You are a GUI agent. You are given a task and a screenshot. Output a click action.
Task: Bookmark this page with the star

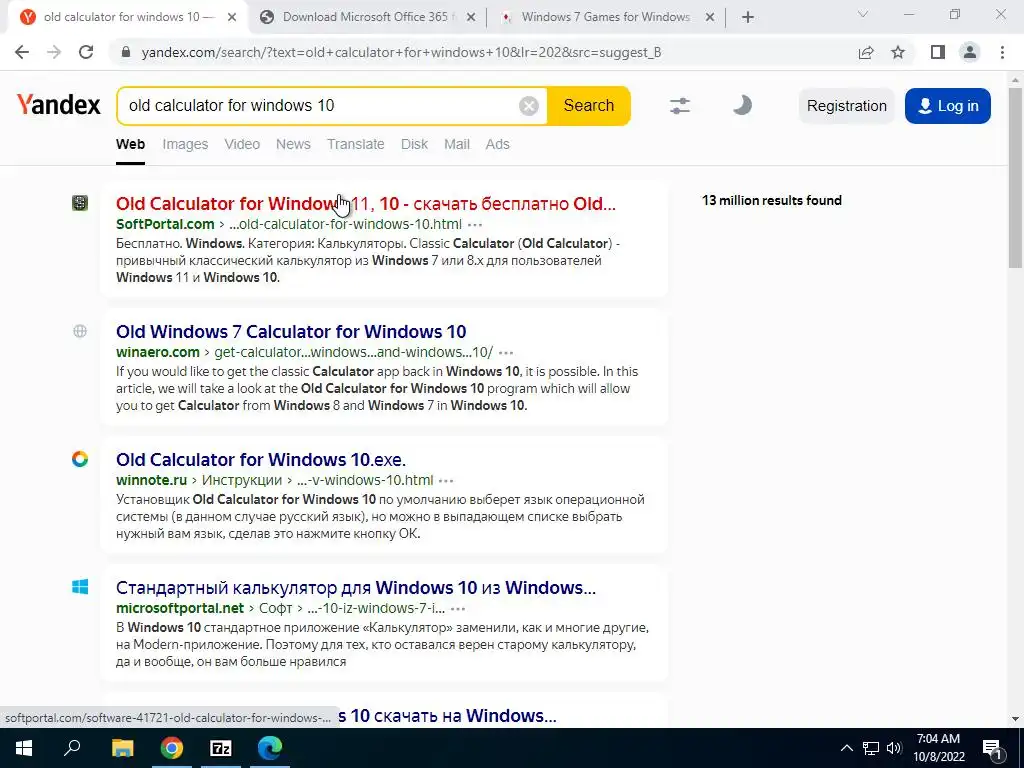pos(898,52)
